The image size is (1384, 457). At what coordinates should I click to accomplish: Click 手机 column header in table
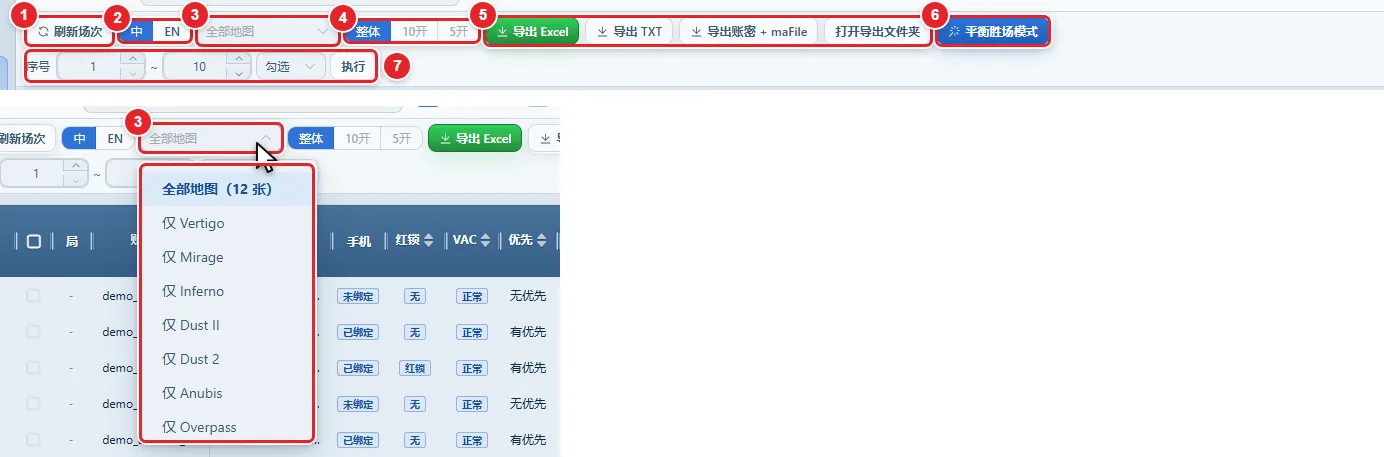[359, 241]
